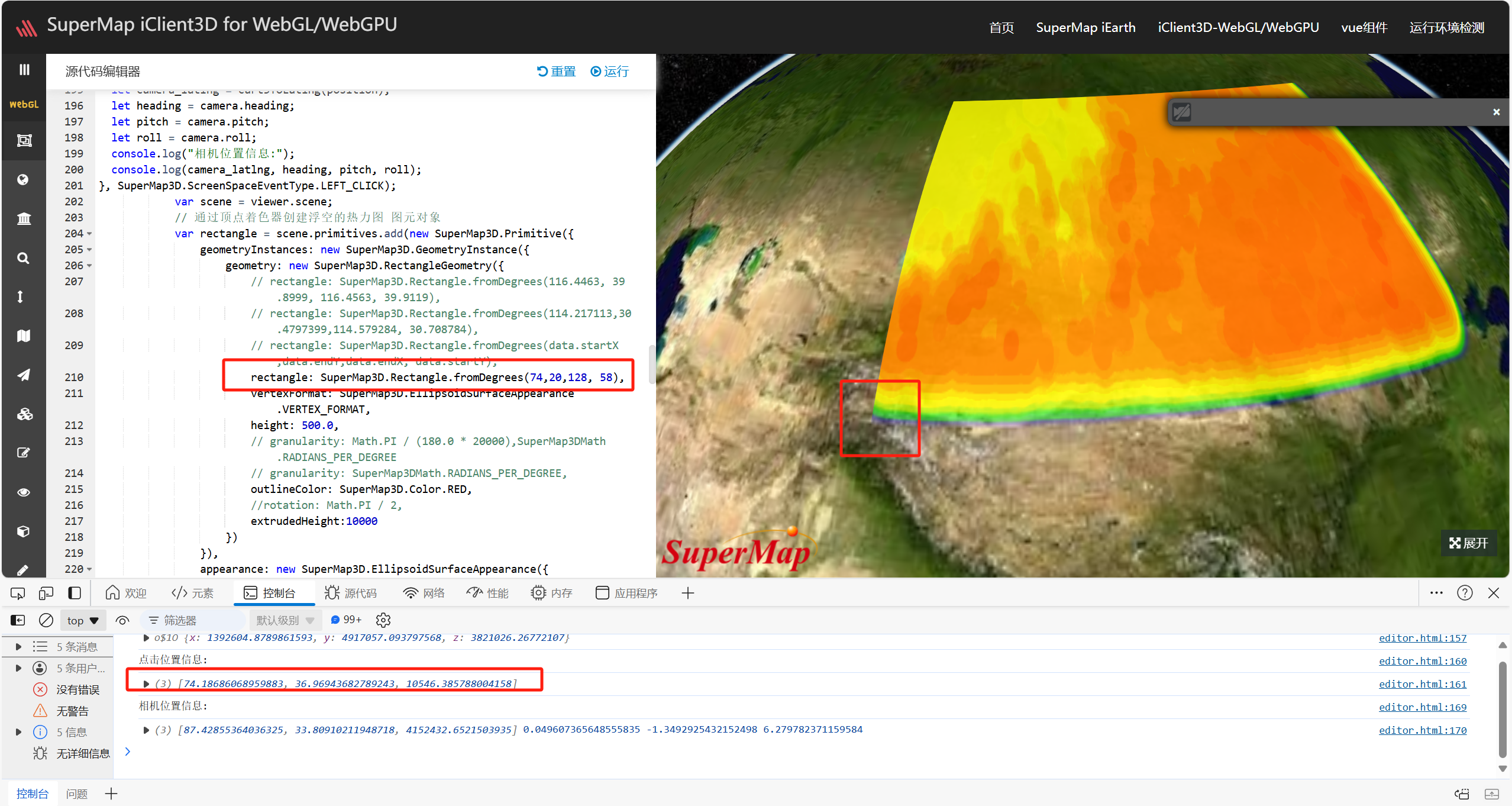Toggle device emulation icon in DevTools

[x=46, y=593]
